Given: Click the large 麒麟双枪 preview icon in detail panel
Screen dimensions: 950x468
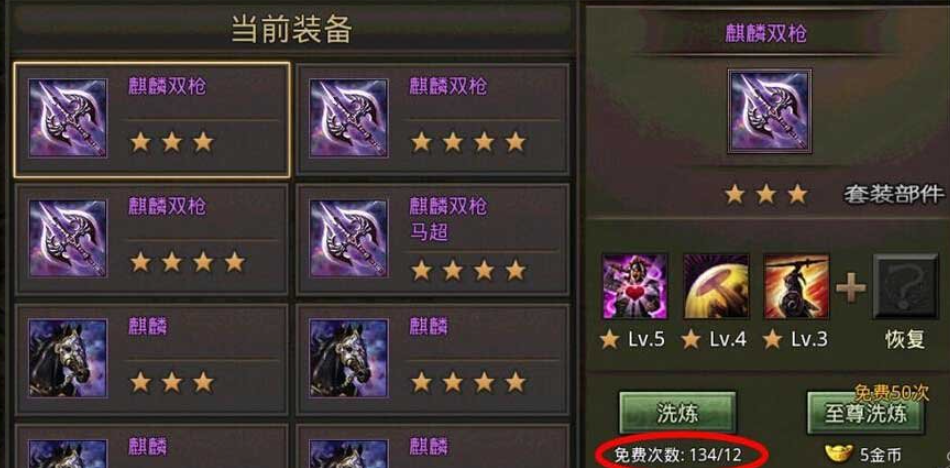Looking at the screenshot, I should 769,110.
